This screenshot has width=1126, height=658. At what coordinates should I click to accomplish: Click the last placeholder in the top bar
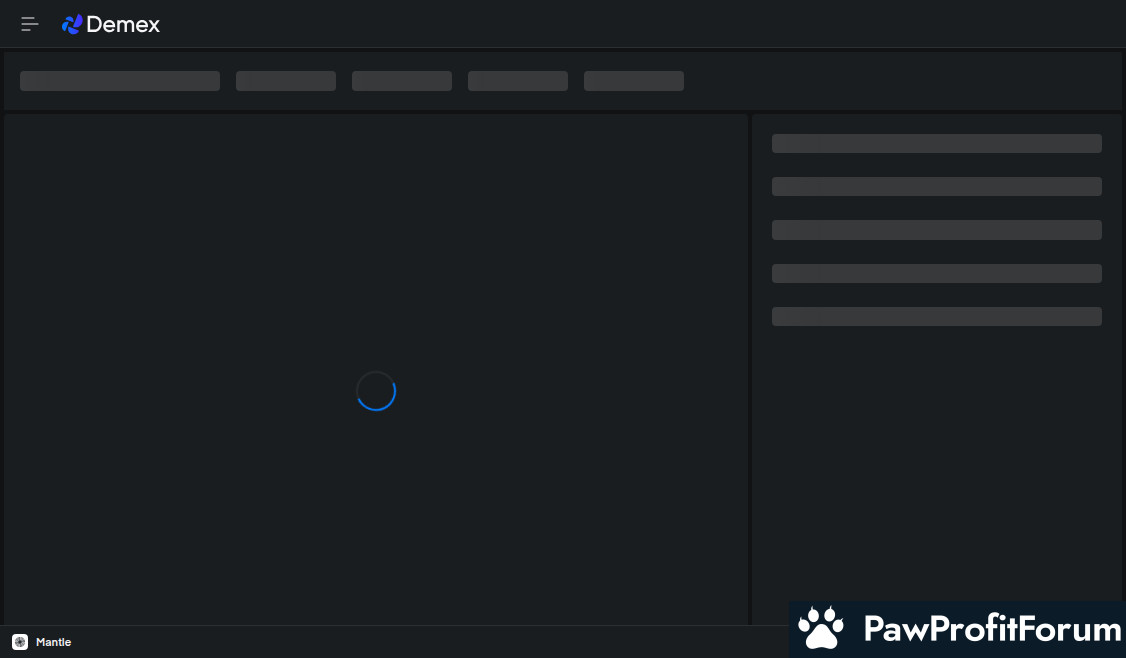tap(634, 81)
